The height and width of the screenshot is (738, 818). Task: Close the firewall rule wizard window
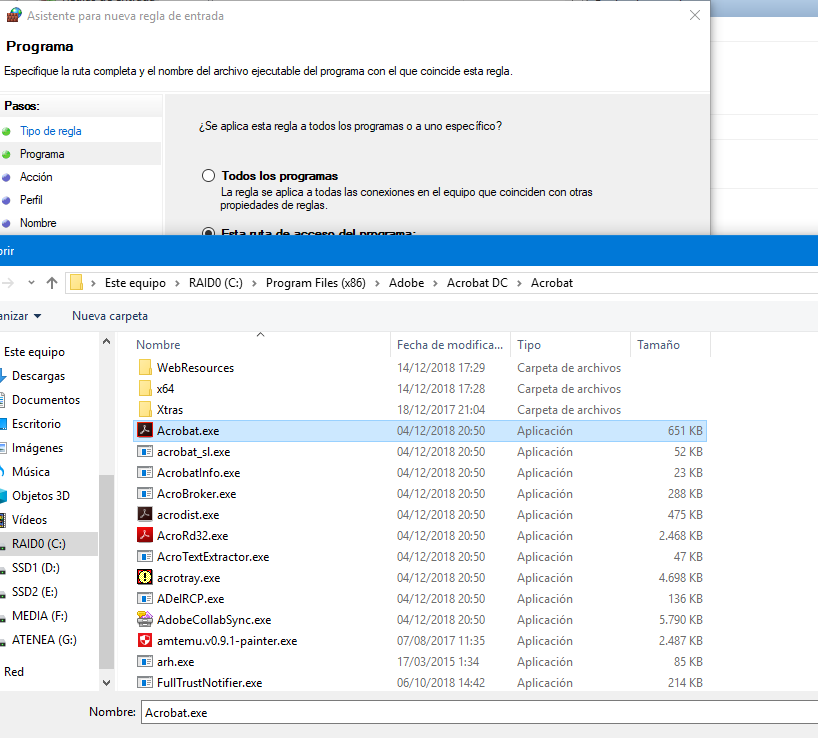click(x=695, y=15)
